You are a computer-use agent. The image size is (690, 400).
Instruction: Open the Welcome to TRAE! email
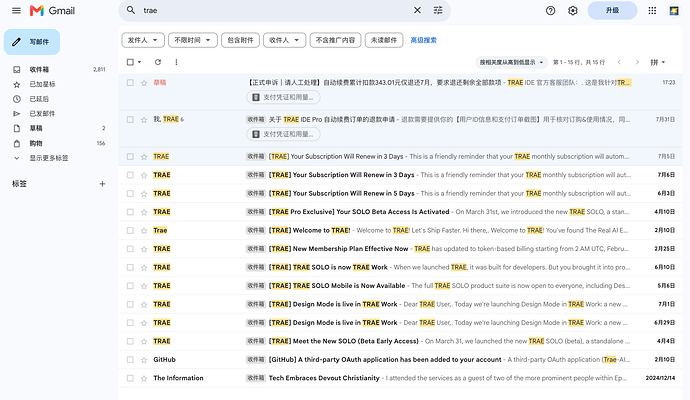[400, 231]
